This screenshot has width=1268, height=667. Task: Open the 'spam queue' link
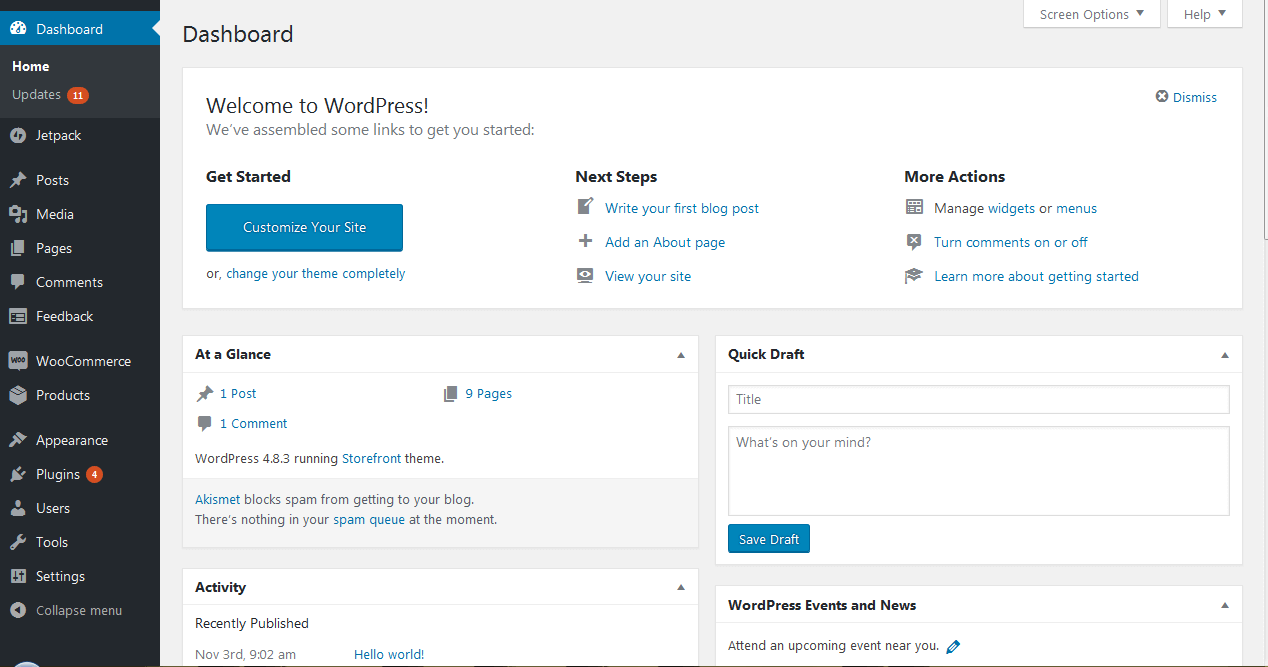click(x=369, y=519)
